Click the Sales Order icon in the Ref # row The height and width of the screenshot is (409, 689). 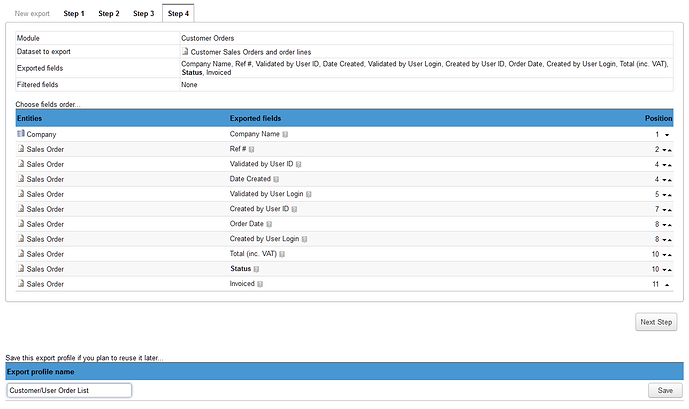(21, 148)
